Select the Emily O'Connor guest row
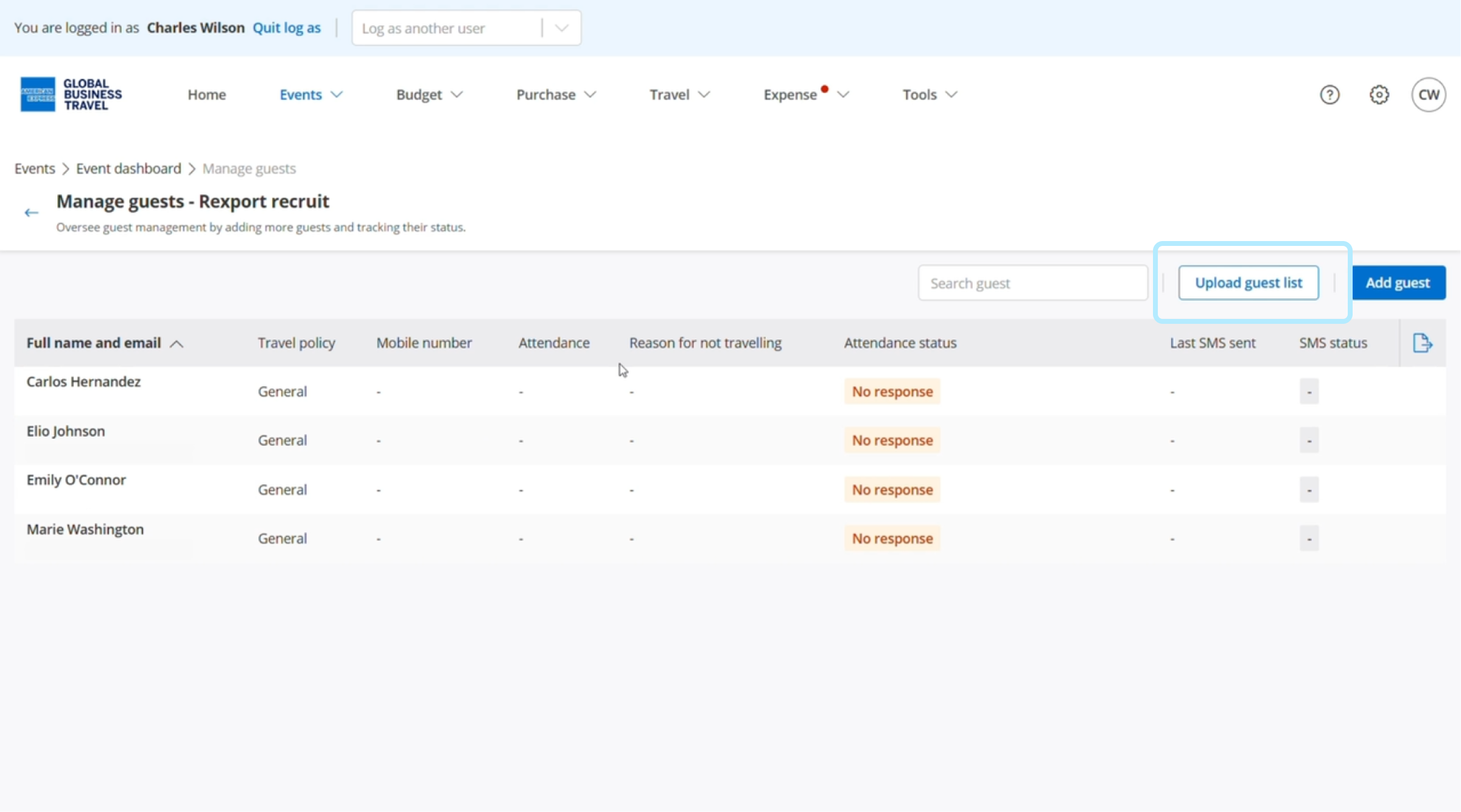 coord(76,480)
